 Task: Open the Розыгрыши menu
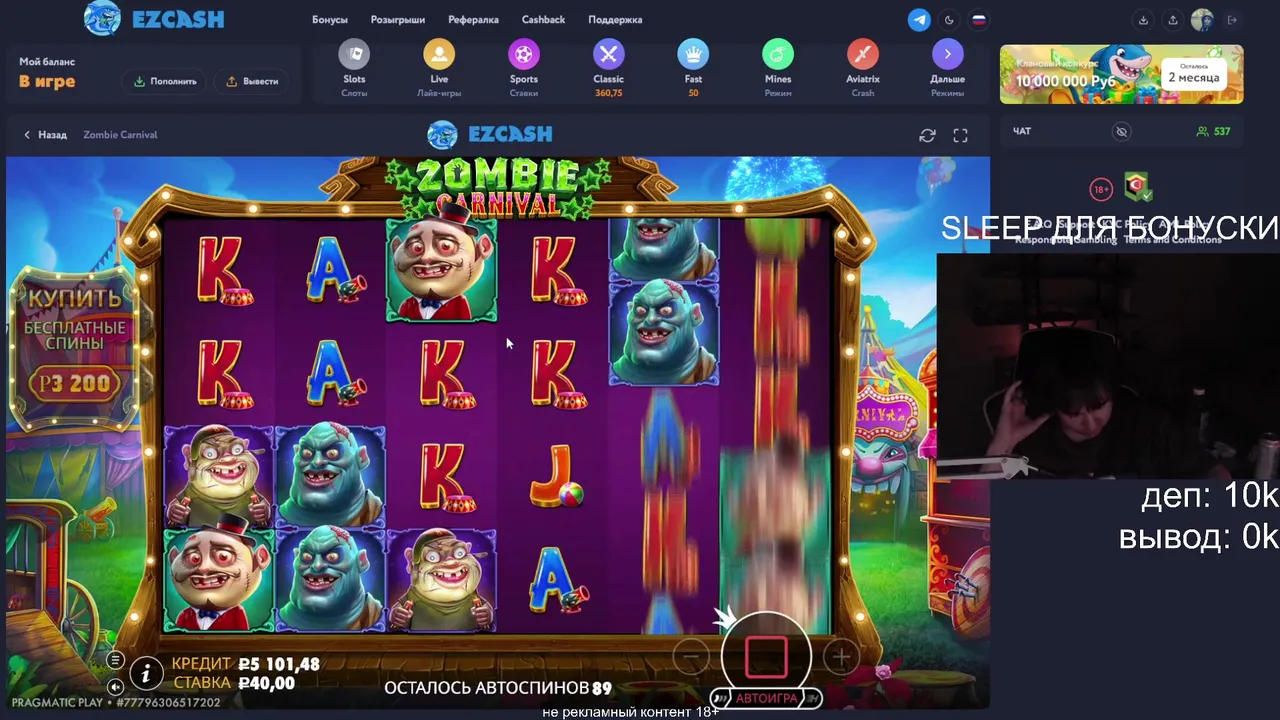pyautogui.click(x=398, y=20)
